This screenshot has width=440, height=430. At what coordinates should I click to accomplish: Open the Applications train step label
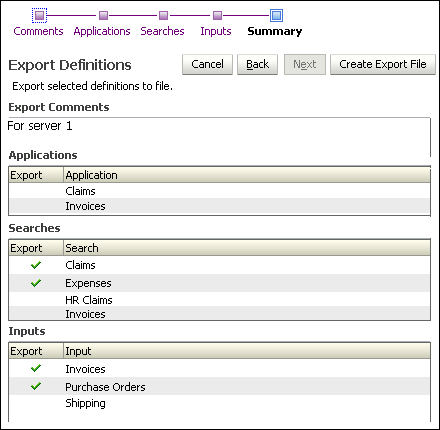pos(102,31)
